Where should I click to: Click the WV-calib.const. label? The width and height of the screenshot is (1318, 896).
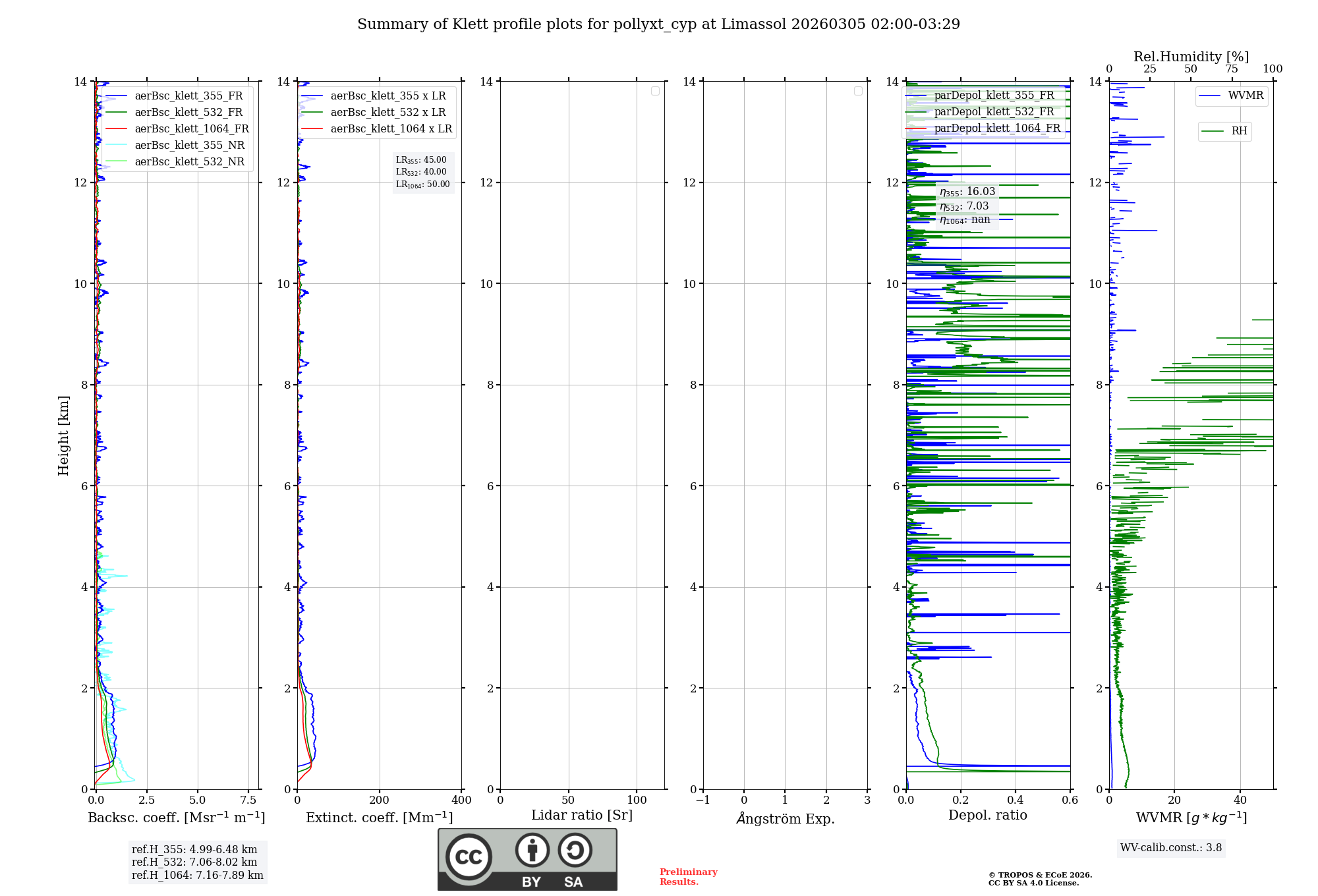pos(1170,848)
